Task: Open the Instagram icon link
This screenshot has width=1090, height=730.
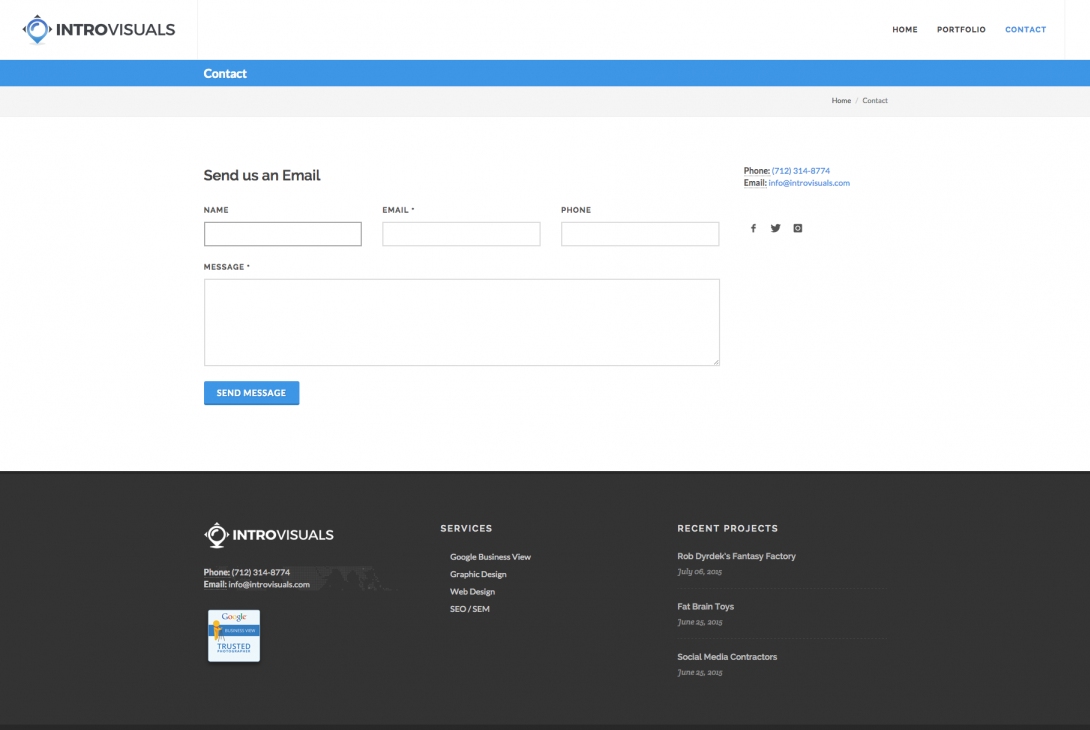Action: (x=797, y=228)
